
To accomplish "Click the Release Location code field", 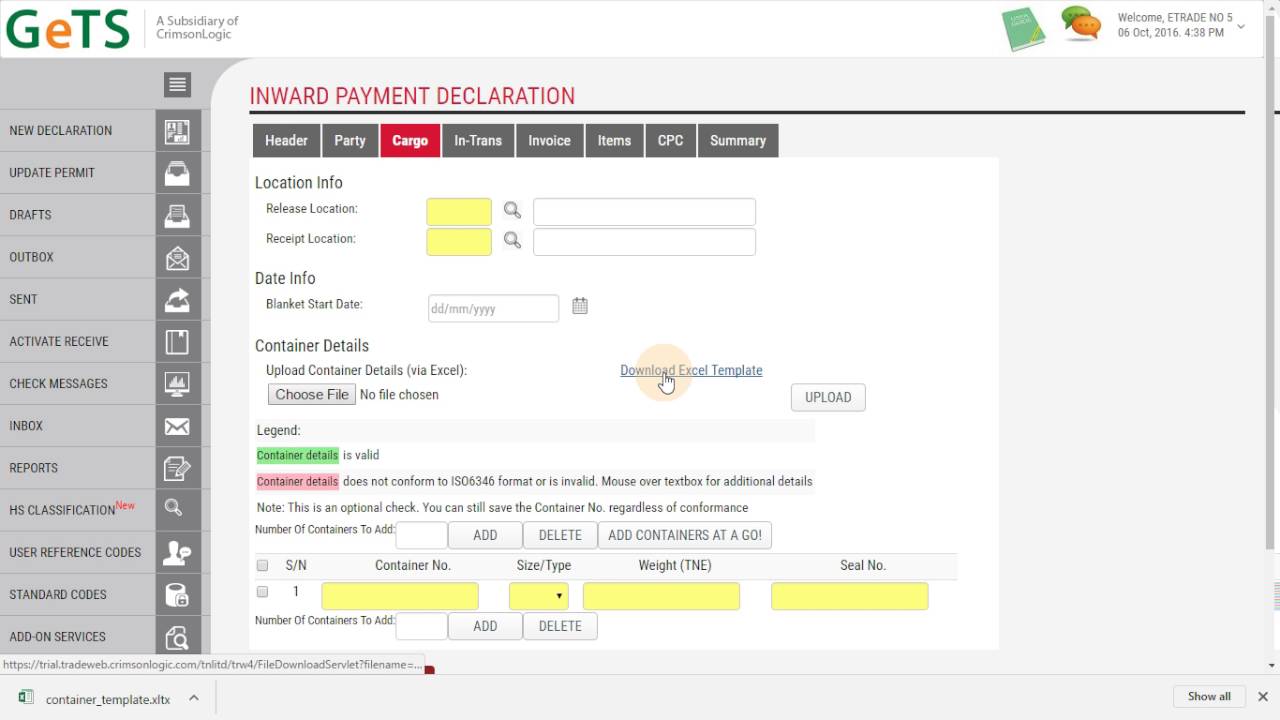I will [x=459, y=211].
